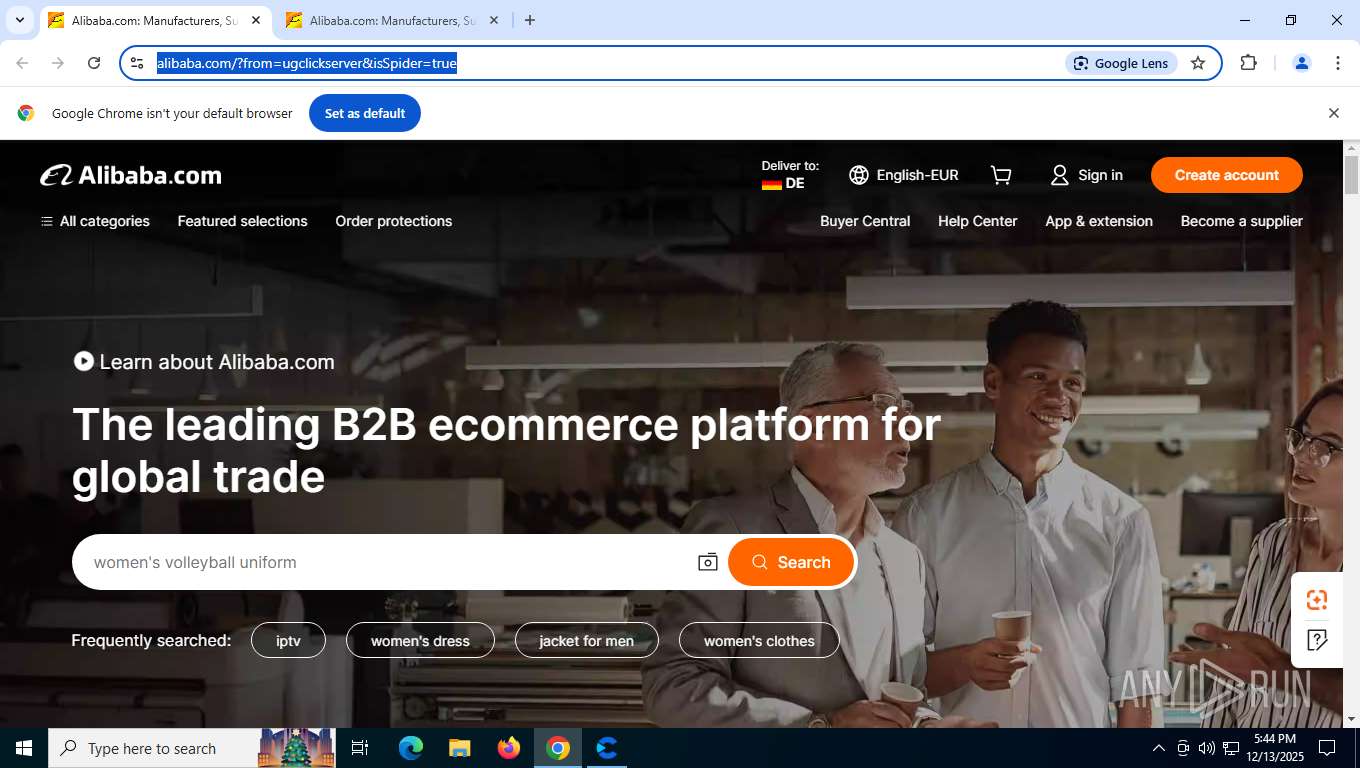Open File Explorer from the taskbar
The width and height of the screenshot is (1360, 768).
(x=459, y=748)
